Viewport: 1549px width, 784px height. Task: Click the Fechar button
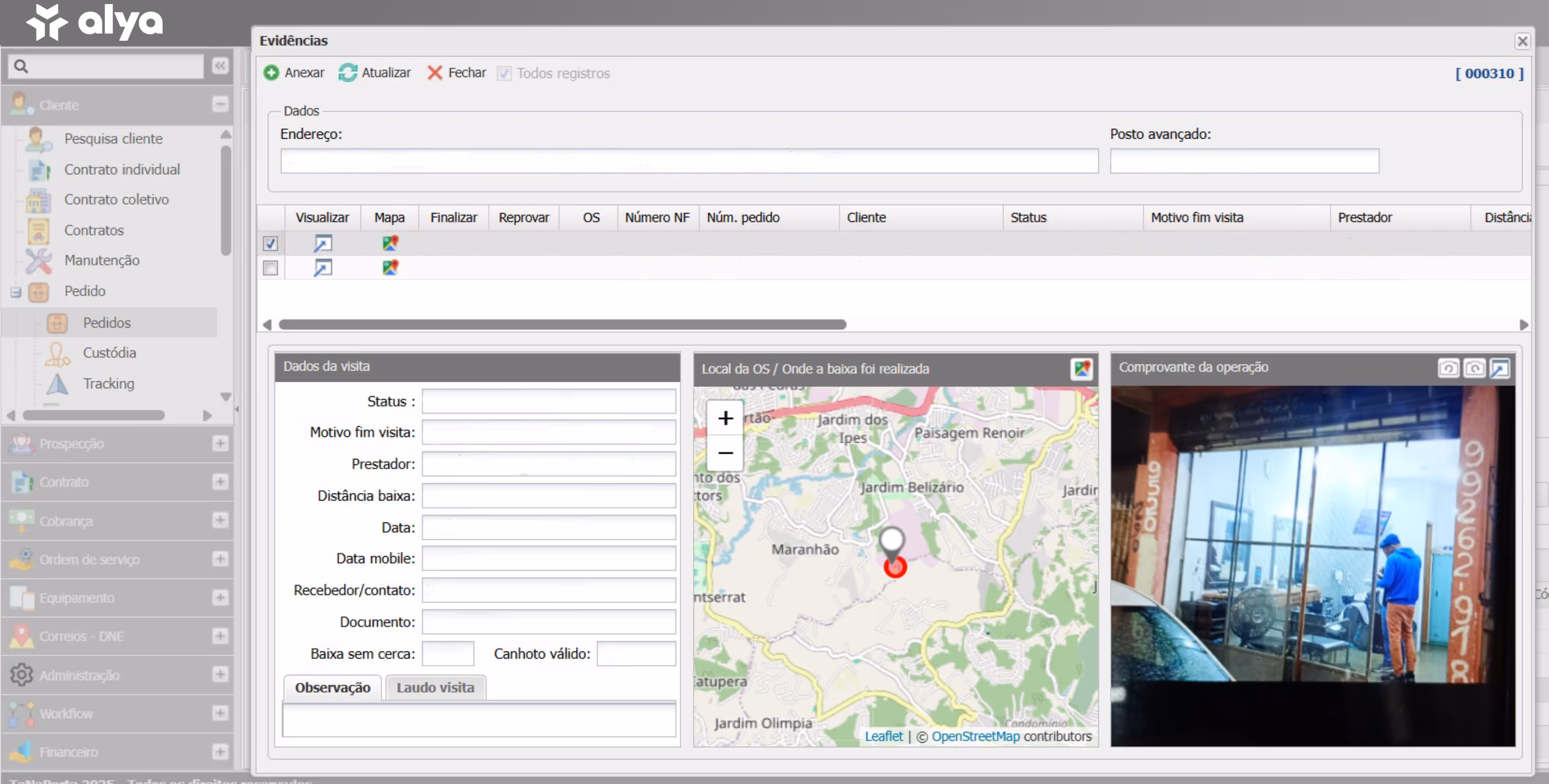tap(457, 73)
